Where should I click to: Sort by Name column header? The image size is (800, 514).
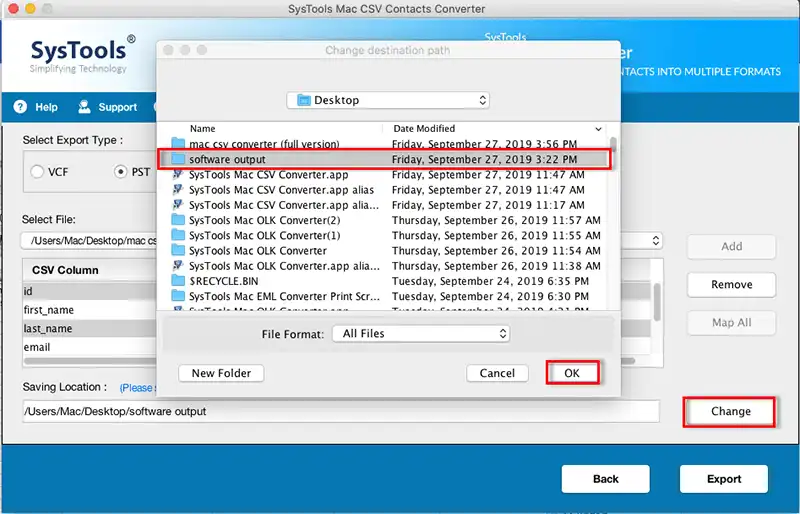pyautogui.click(x=203, y=129)
